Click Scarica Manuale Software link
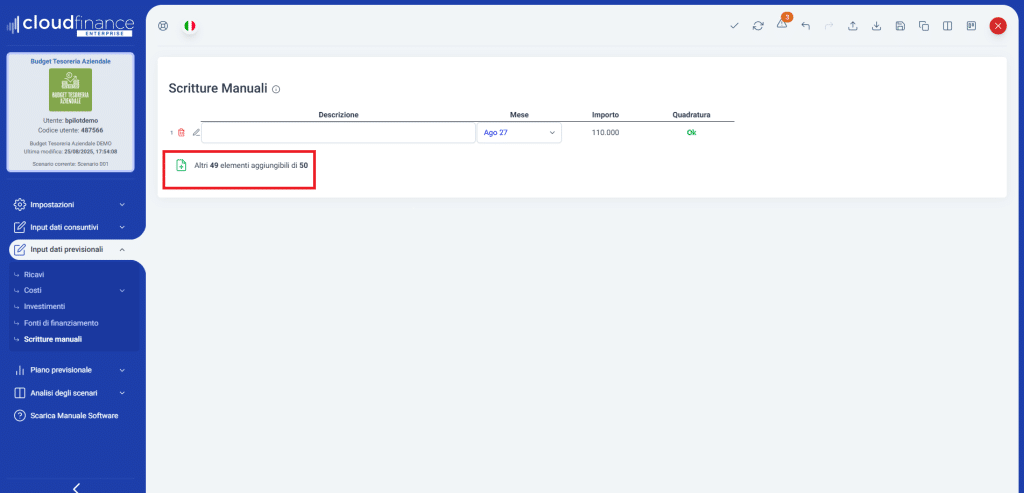The image size is (1024, 493). [x=73, y=415]
